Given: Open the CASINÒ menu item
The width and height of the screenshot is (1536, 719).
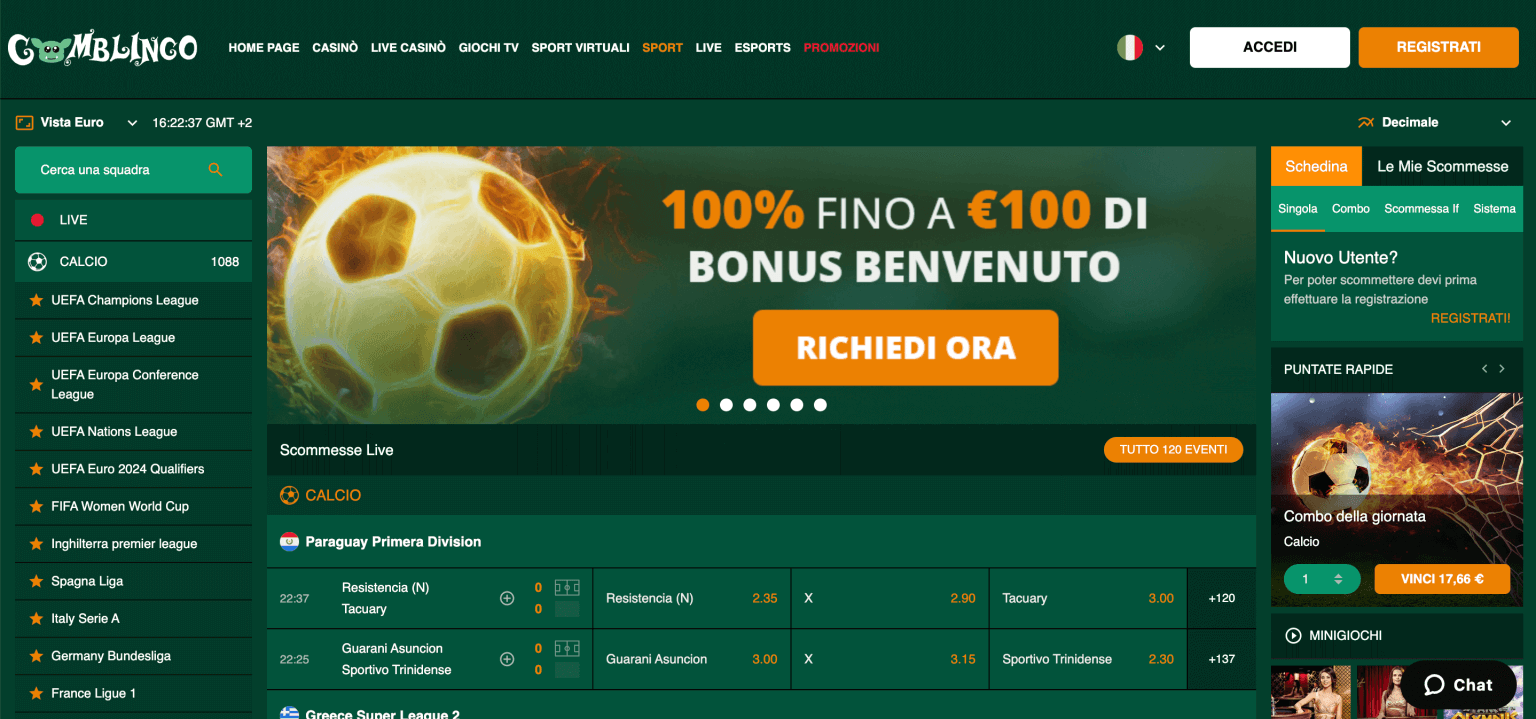Looking at the screenshot, I should [335, 48].
